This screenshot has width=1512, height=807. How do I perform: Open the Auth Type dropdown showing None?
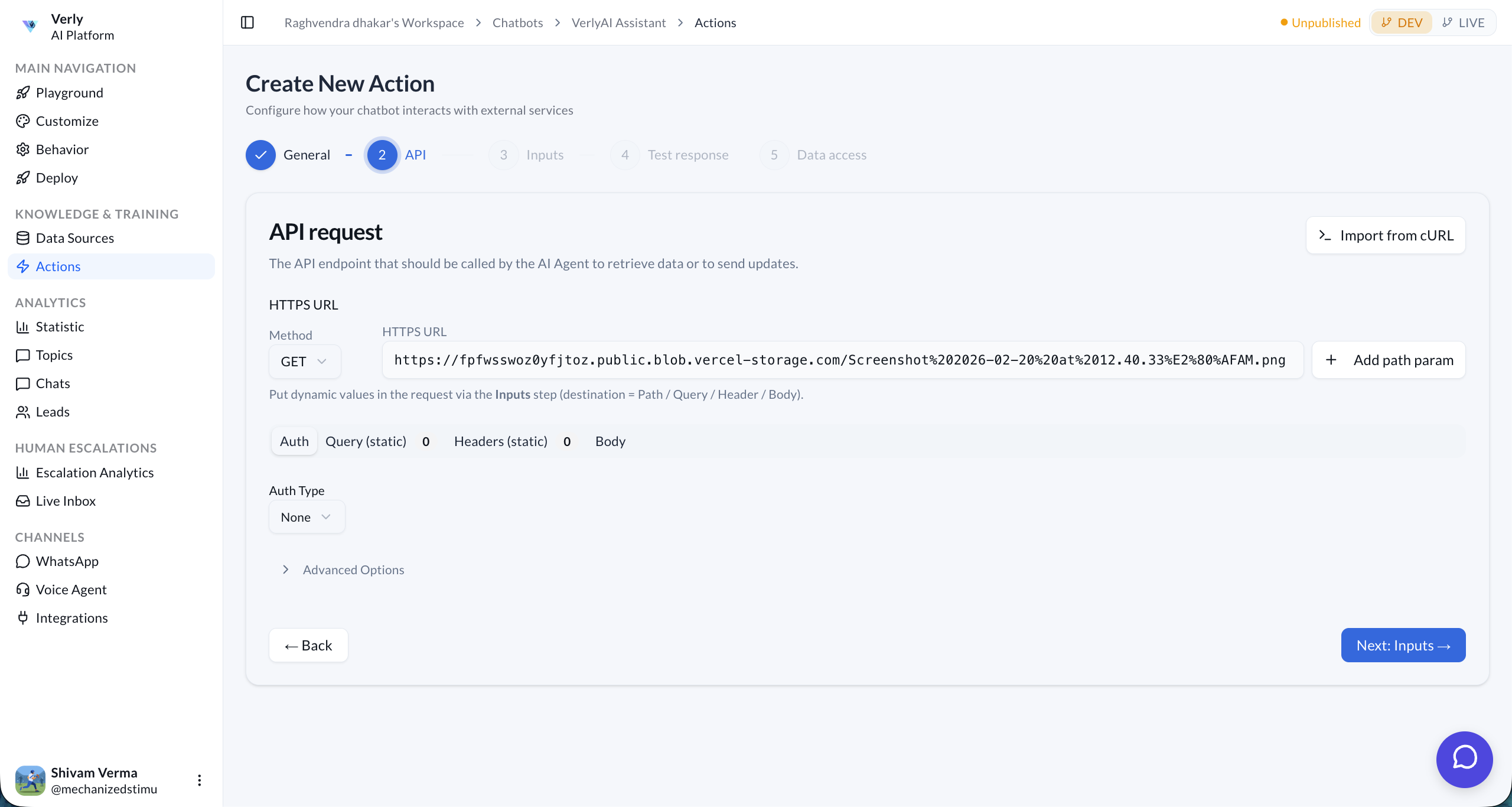pyautogui.click(x=307, y=516)
